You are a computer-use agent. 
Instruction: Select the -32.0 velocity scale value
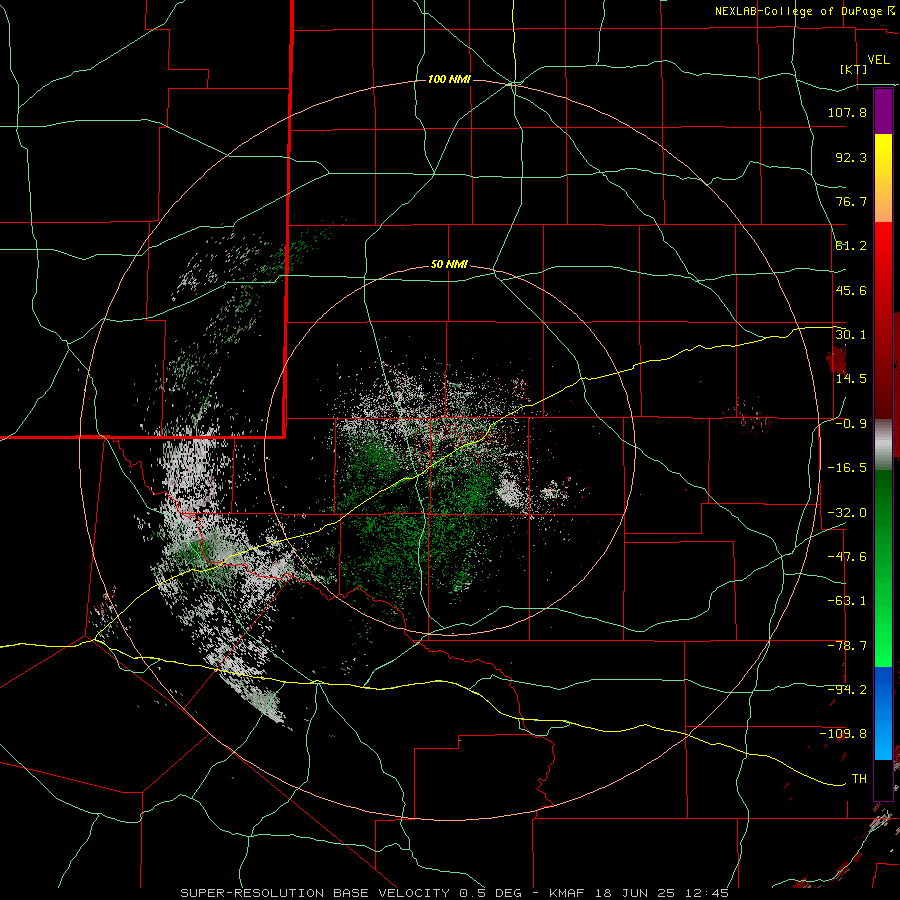pos(847,513)
